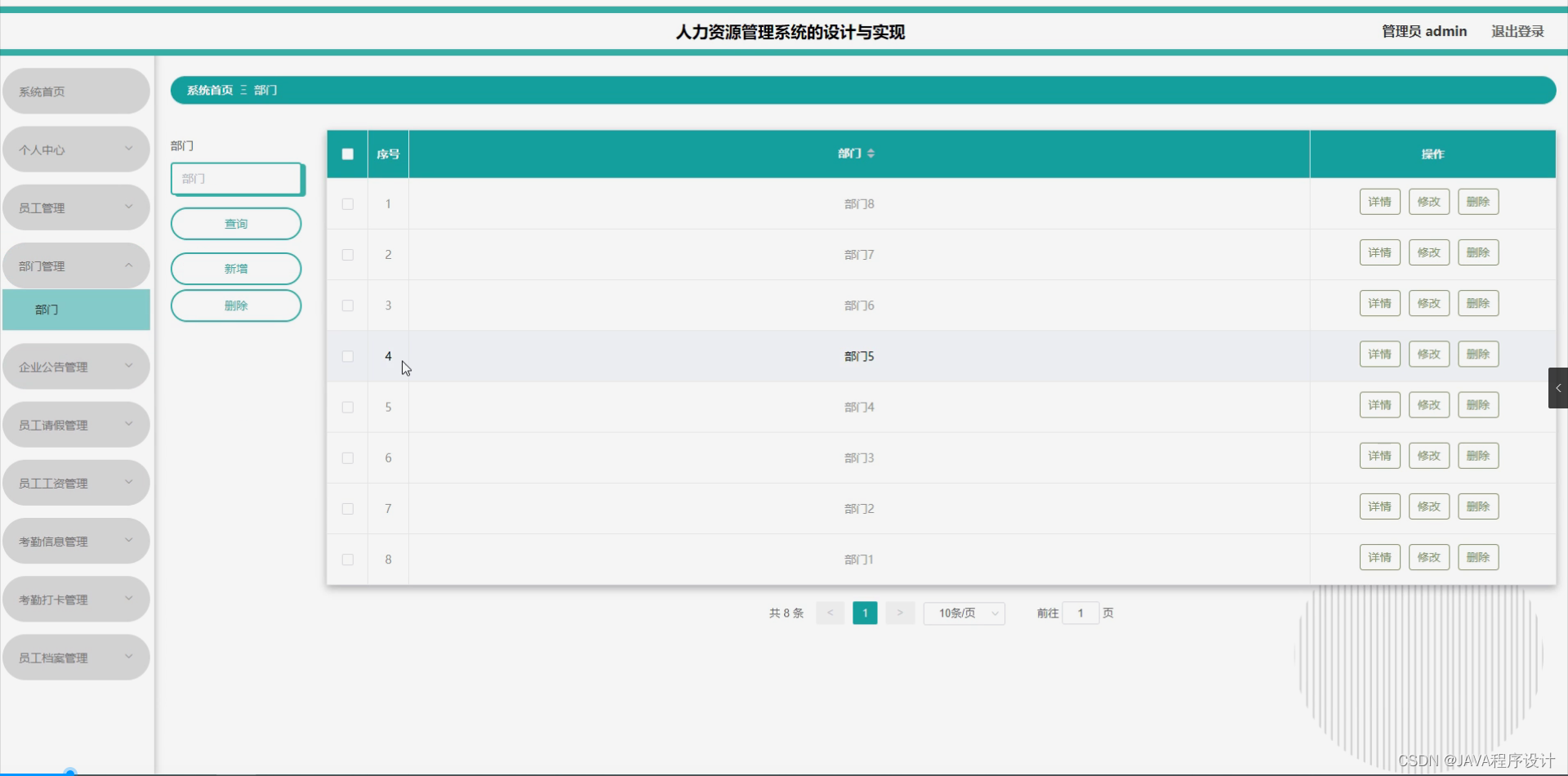This screenshot has width=1568, height=776.
Task: Click the 查询 search button
Action: (236, 224)
